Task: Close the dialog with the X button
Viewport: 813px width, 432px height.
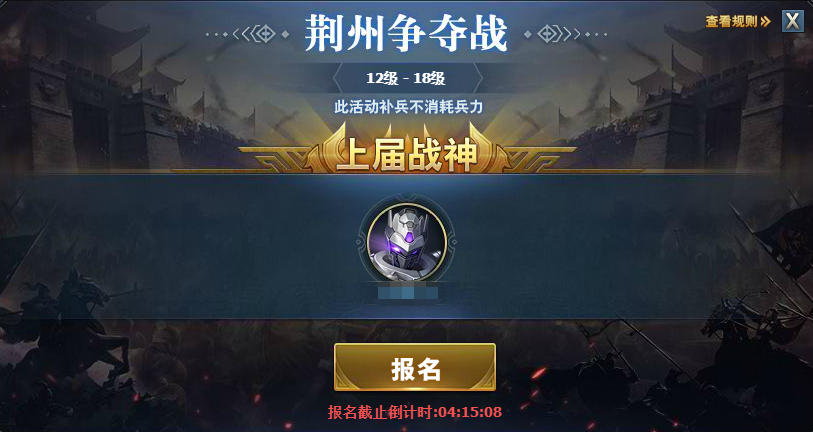Action: click(793, 21)
